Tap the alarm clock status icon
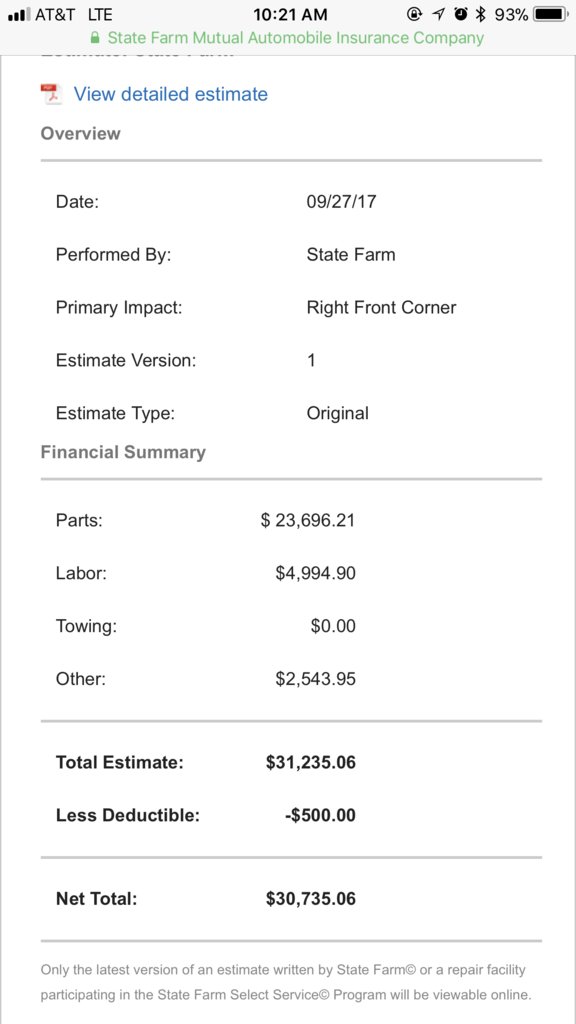 pos(461,14)
